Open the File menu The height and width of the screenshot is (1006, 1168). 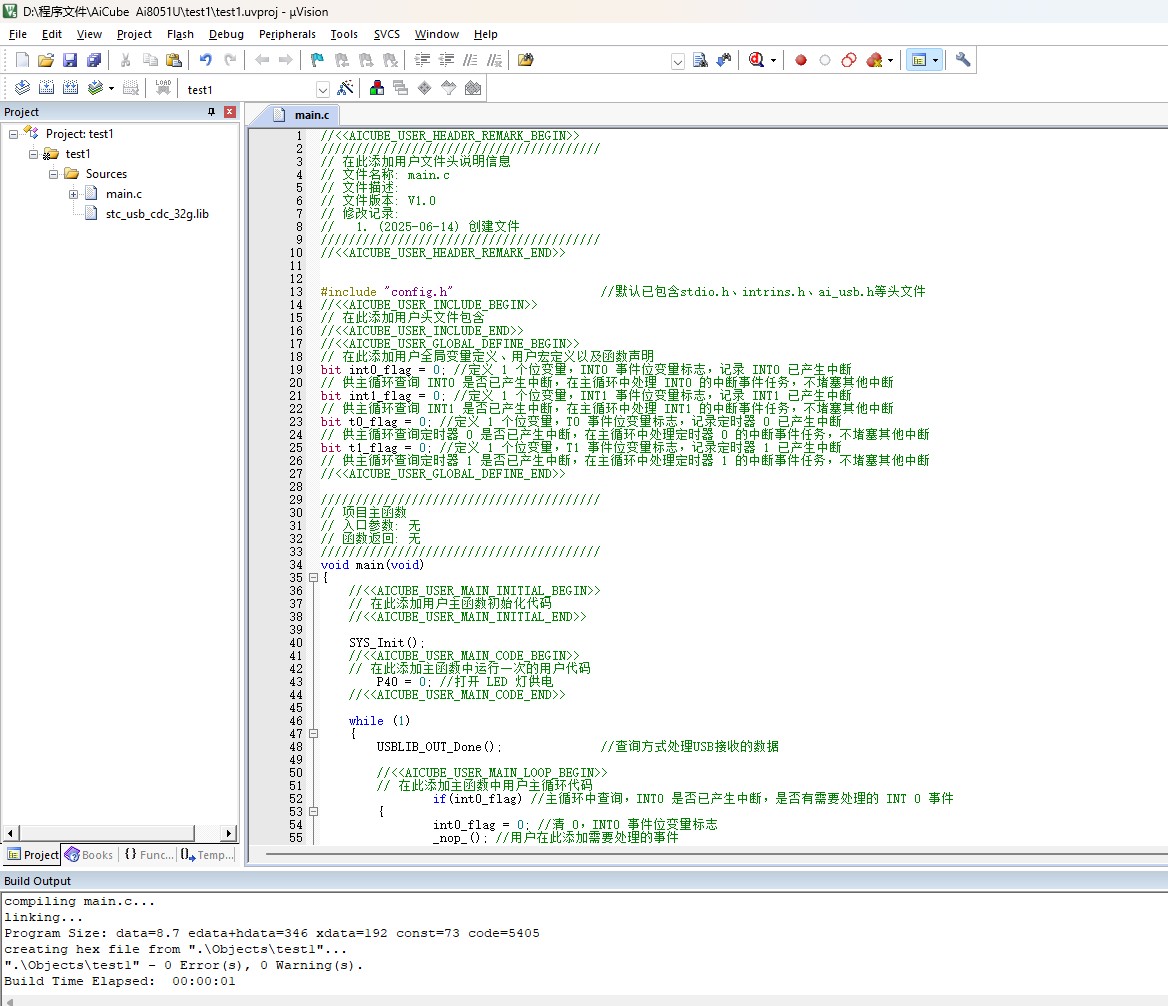[18, 34]
